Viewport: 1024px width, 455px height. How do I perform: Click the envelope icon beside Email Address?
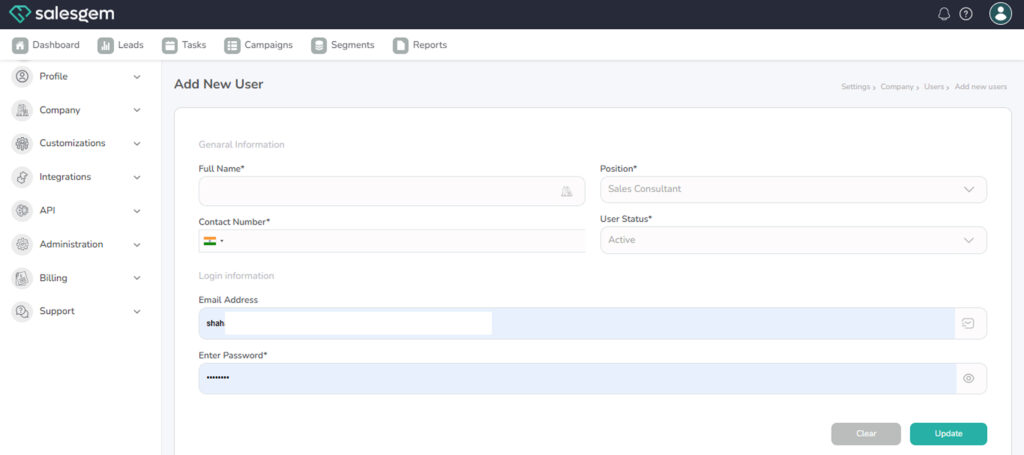(968, 323)
